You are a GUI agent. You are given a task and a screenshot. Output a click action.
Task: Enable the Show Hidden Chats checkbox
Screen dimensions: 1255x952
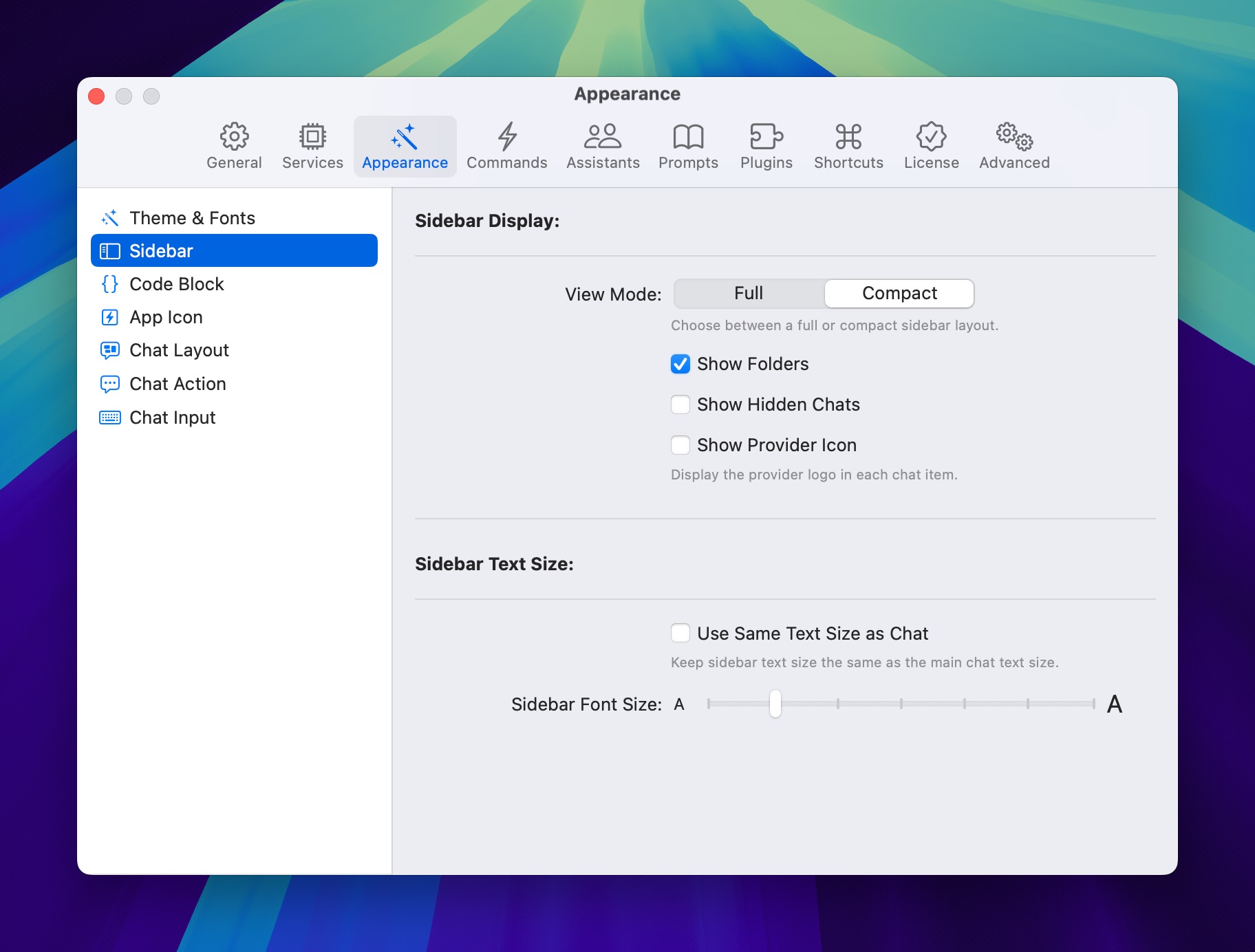pyautogui.click(x=680, y=404)
